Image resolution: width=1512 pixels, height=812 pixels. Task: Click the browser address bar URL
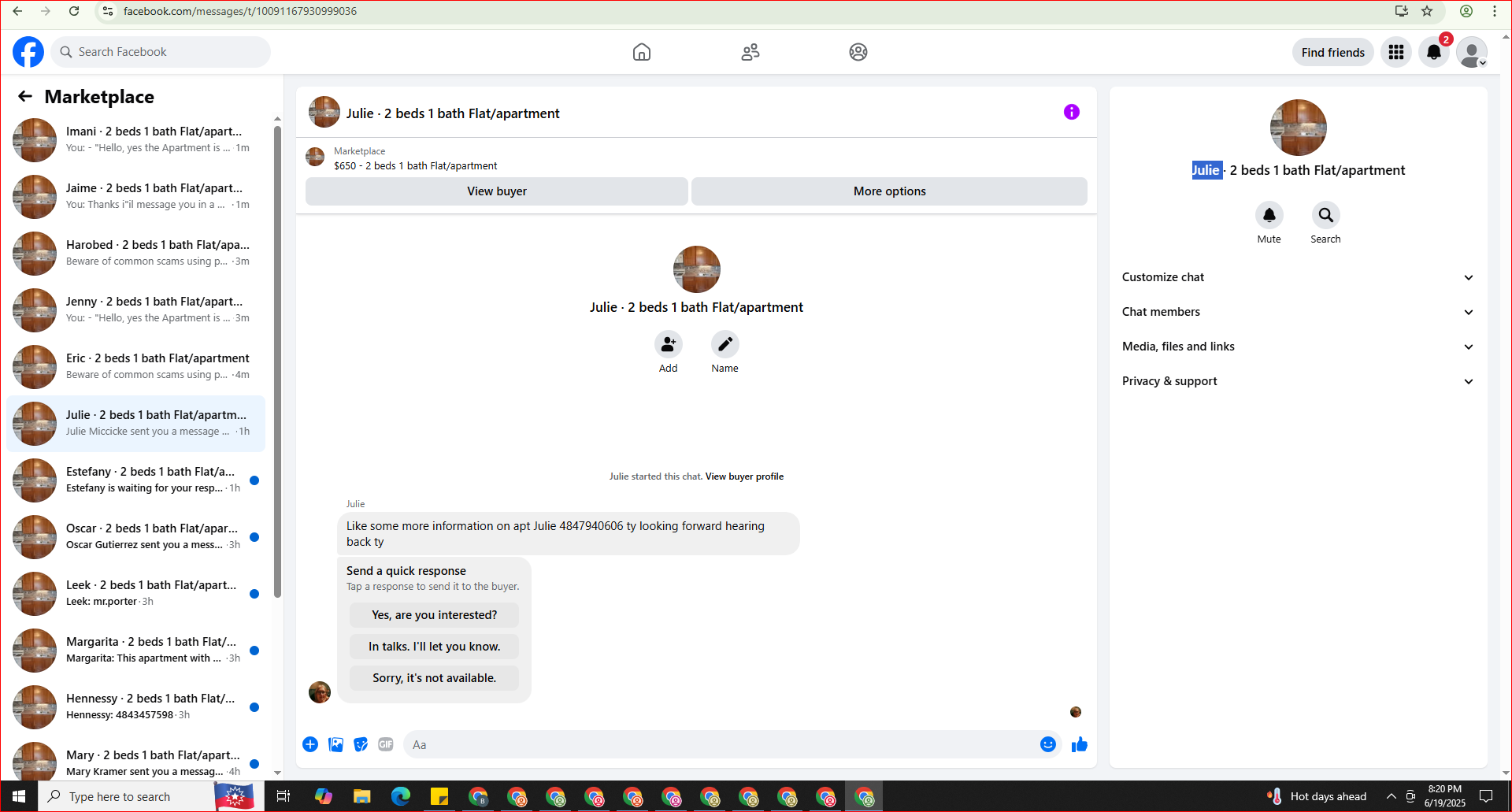[x=240, y=11]
